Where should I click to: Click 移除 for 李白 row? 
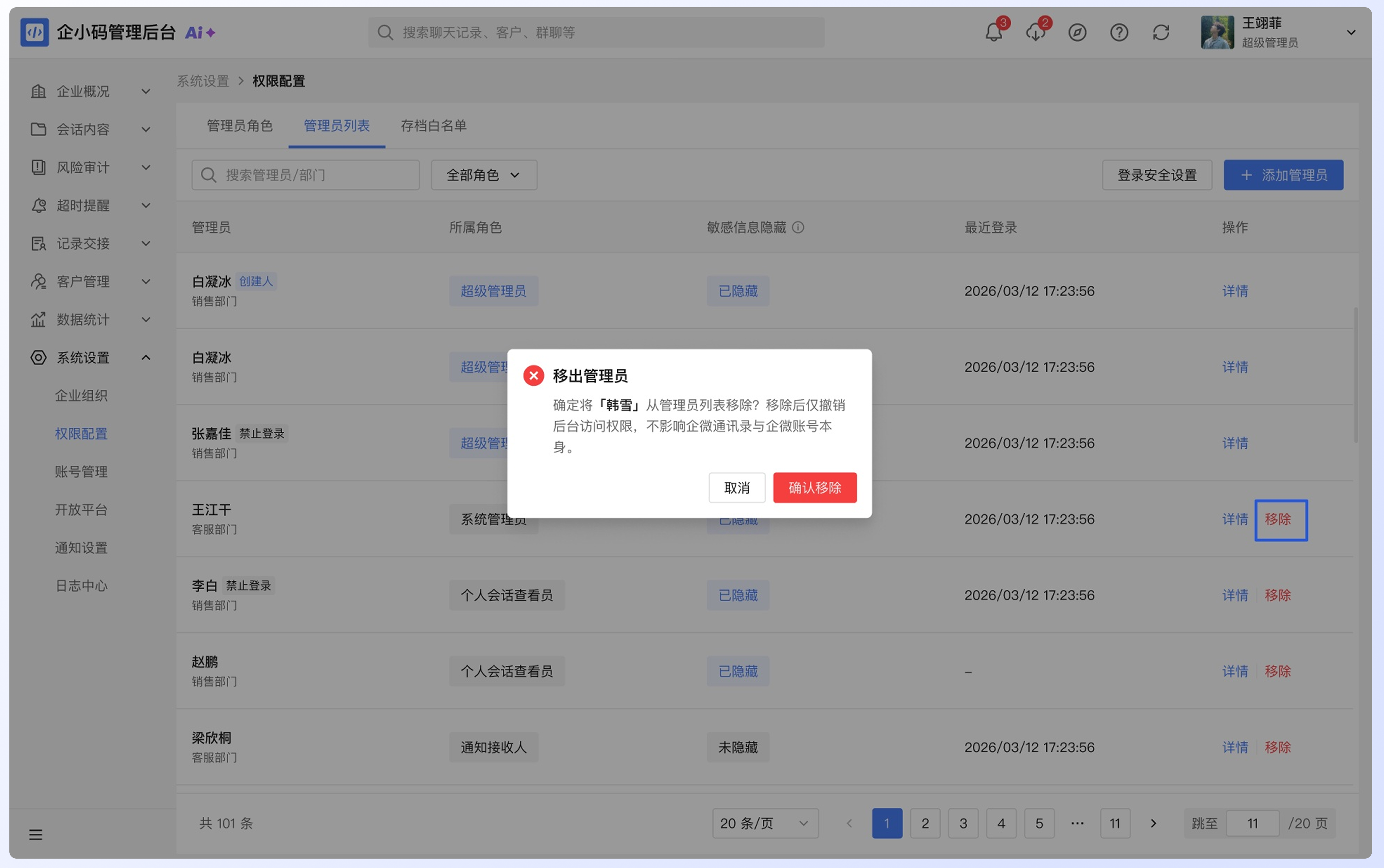tap(1278, 595)
